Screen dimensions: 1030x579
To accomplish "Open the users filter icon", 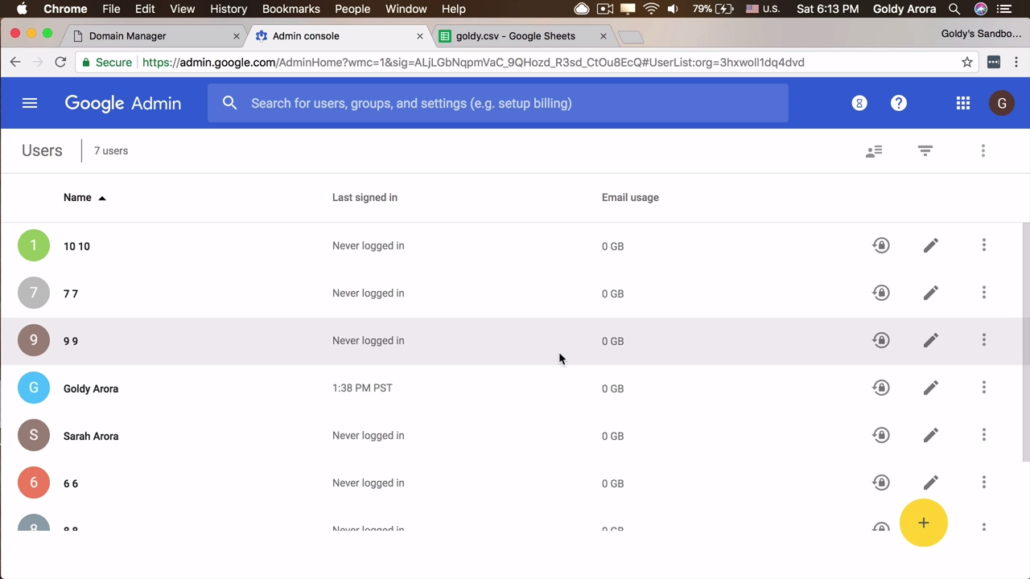I will (x=925, y=151).
